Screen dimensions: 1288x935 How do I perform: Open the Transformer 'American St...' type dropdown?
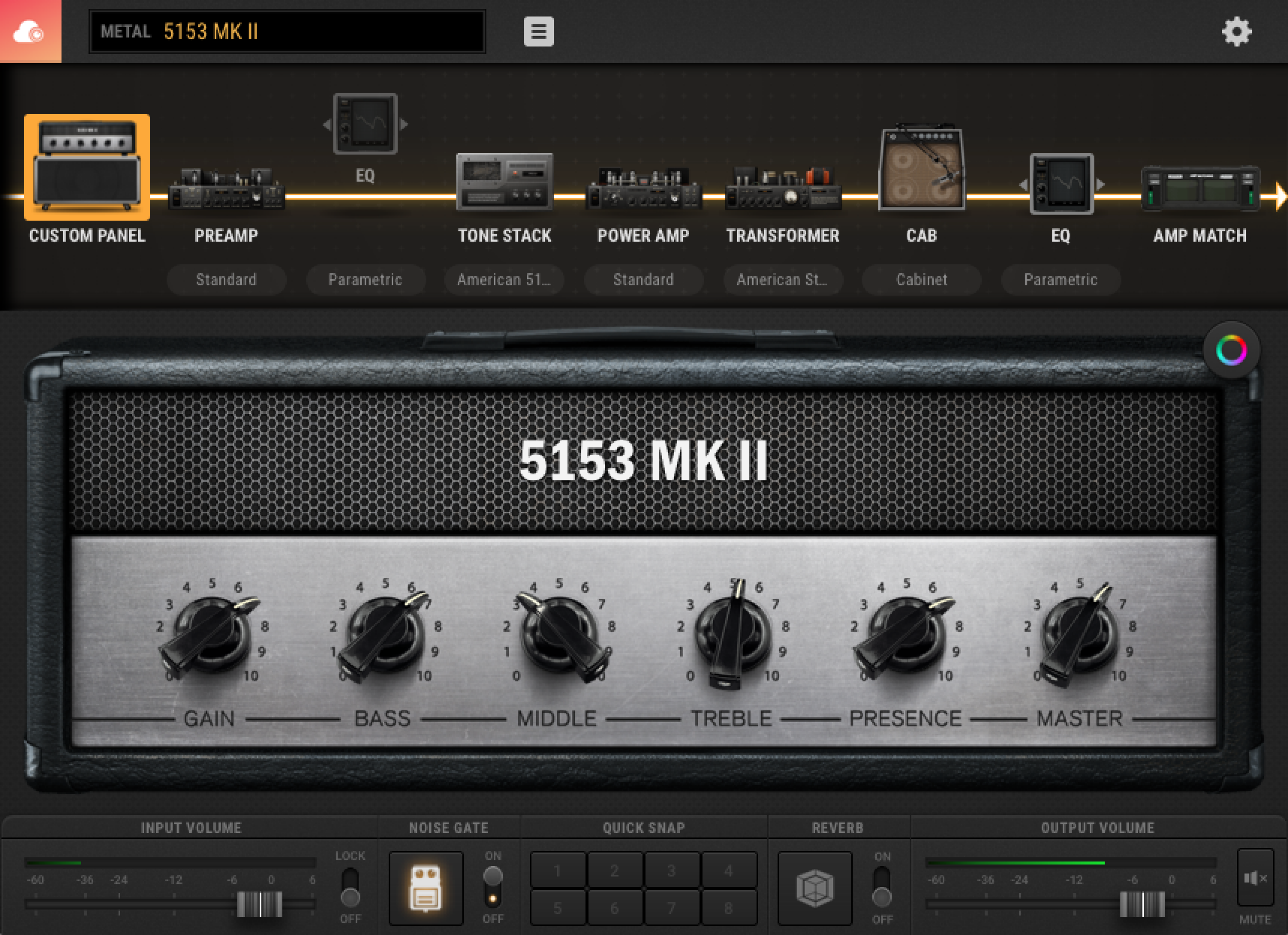782,279
